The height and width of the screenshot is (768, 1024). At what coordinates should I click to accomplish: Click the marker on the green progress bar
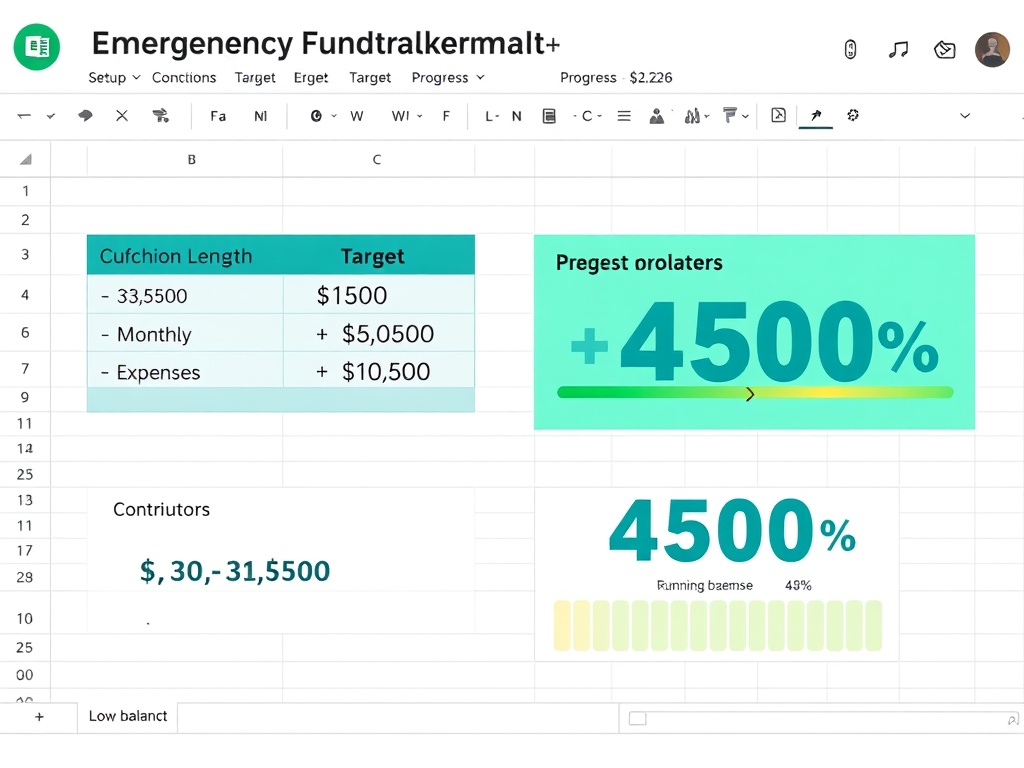pyautogui.click(x=750, y=394)
